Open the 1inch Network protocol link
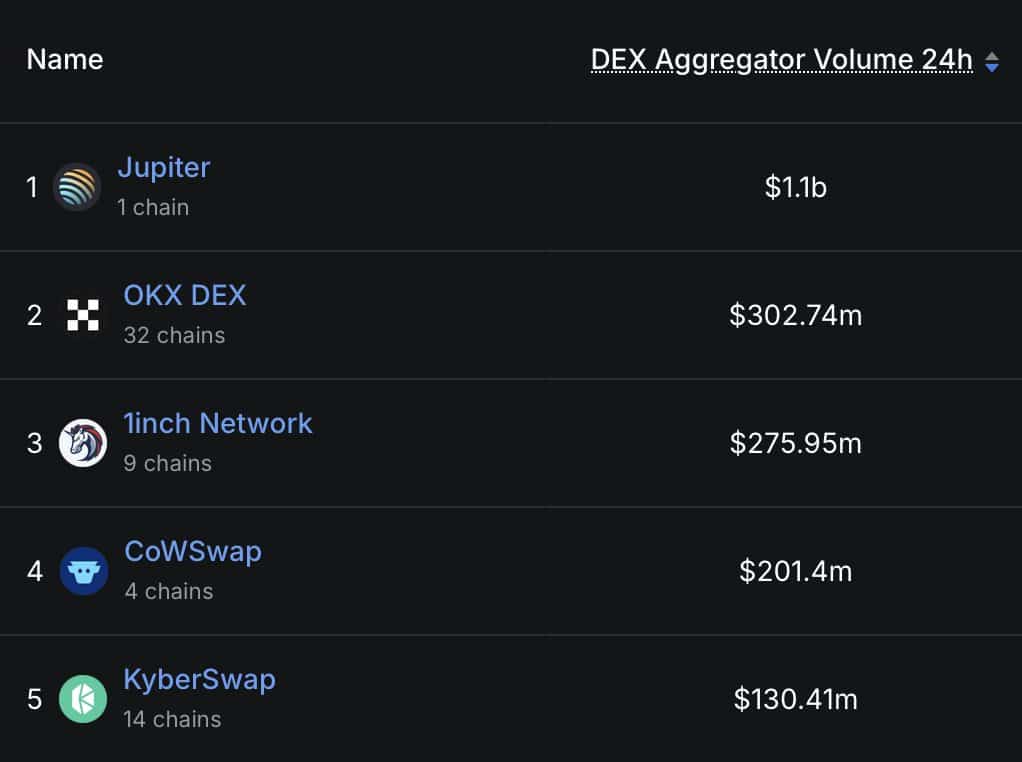This screenshot has height=762, width=1022. click(x=218, y=423)
